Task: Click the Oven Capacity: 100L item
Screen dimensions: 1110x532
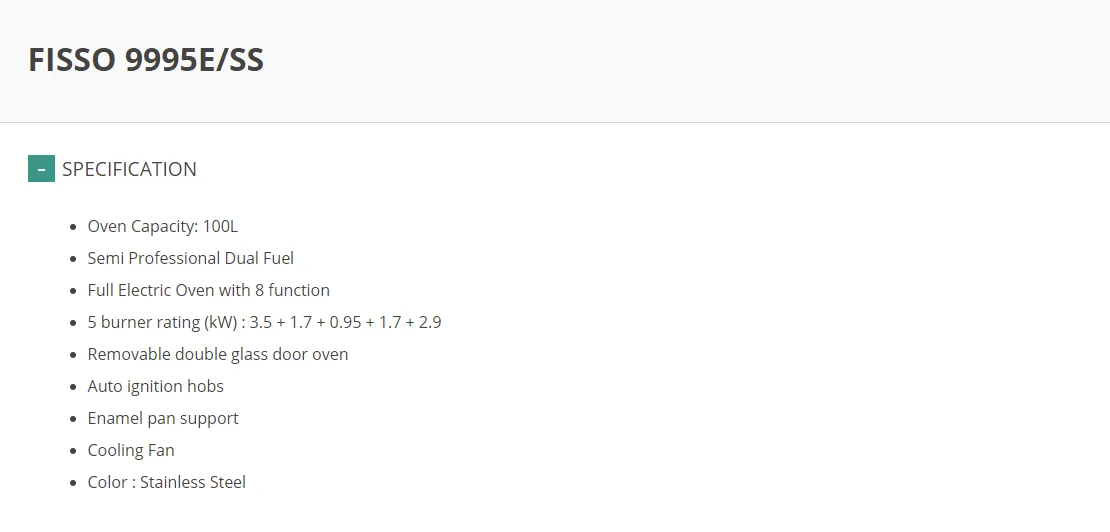Action: (x=163, y=226)
